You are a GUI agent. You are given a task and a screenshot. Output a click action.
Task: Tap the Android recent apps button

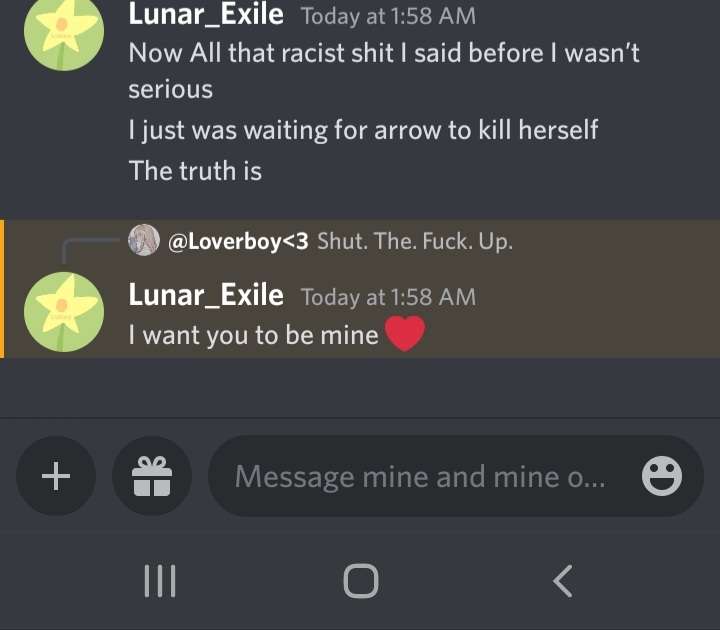[160, 581]
